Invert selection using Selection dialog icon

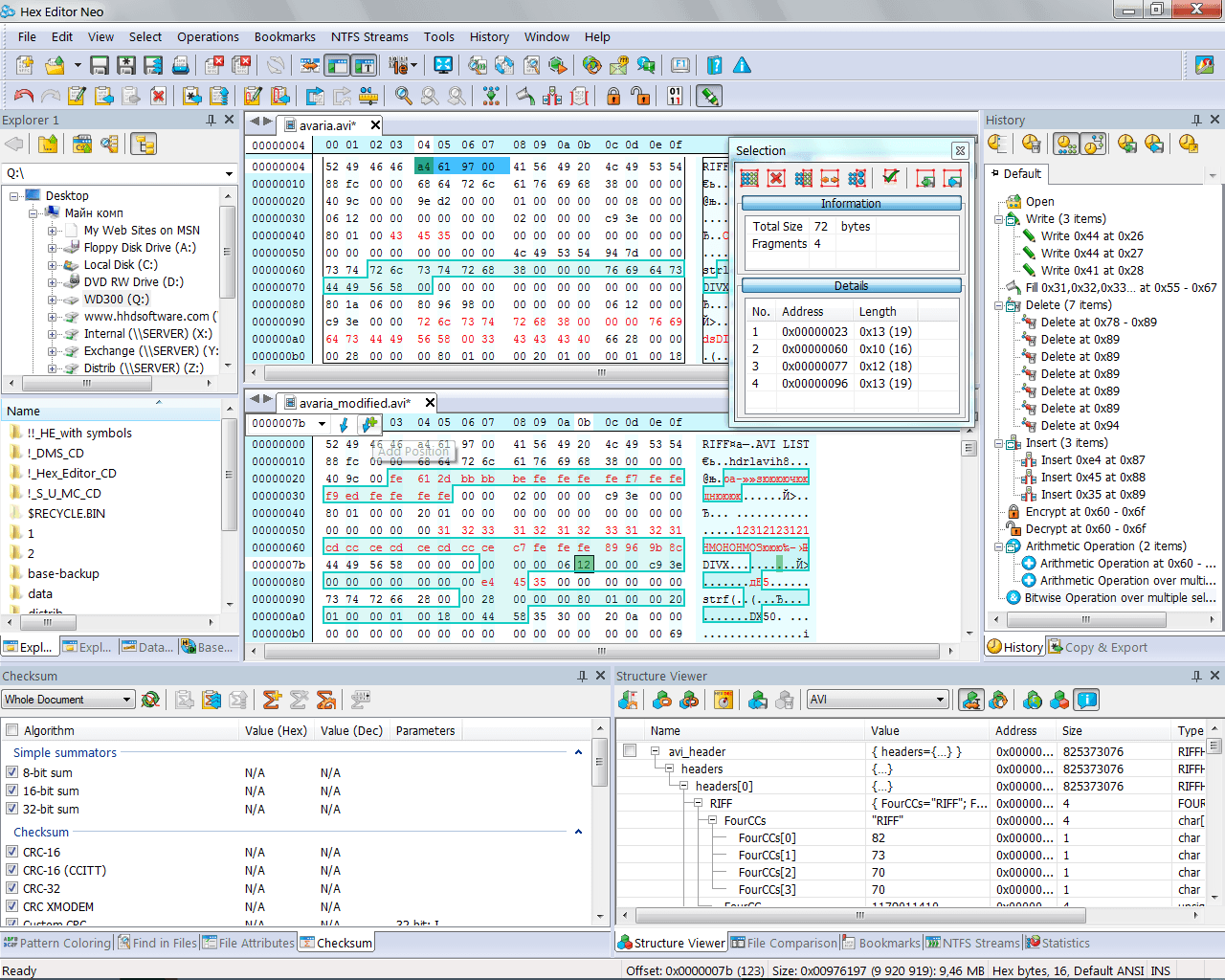[x=802, y=178]
